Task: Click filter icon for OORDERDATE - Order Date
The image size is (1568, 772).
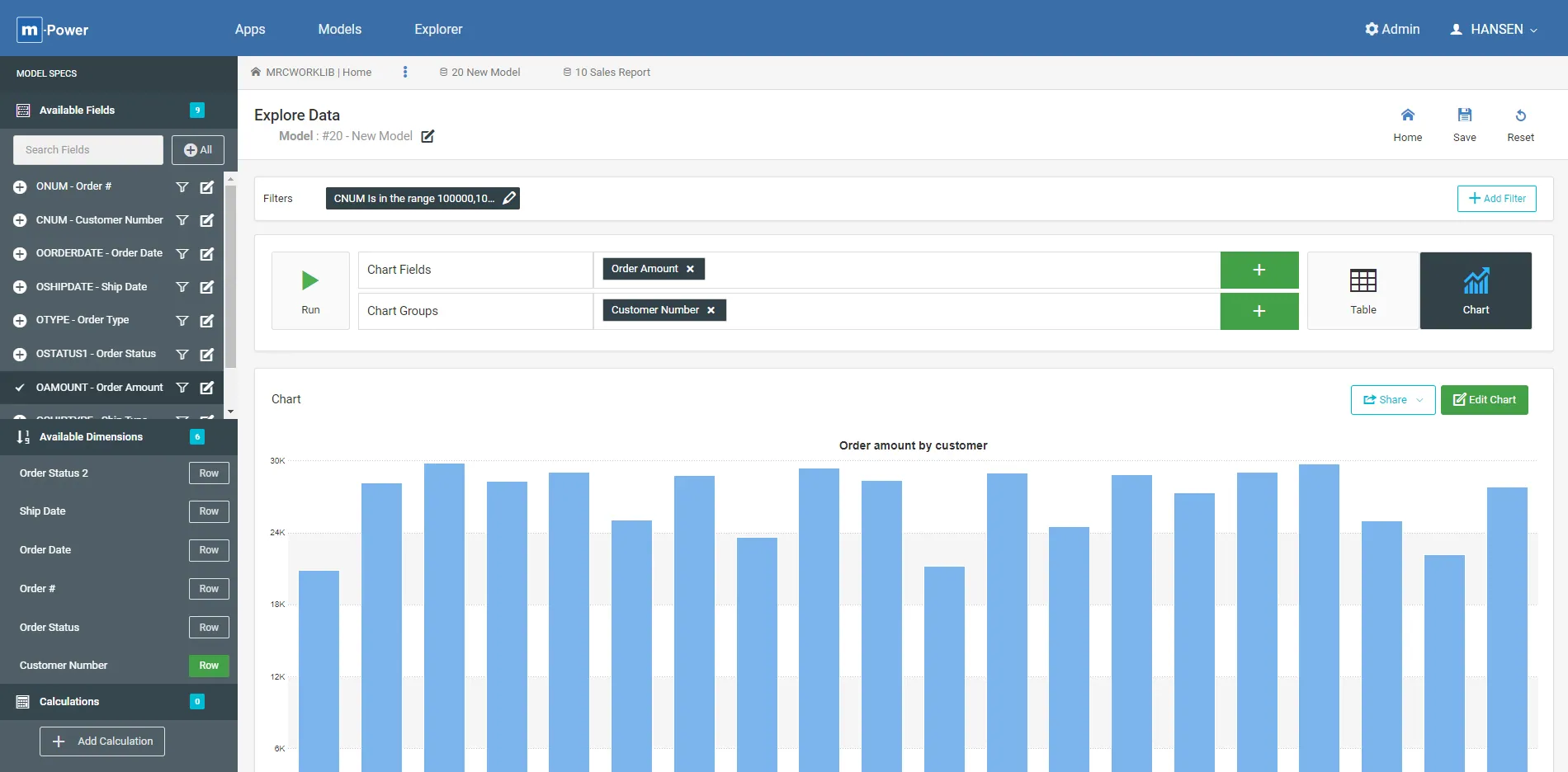Action: tap(182, 254)
